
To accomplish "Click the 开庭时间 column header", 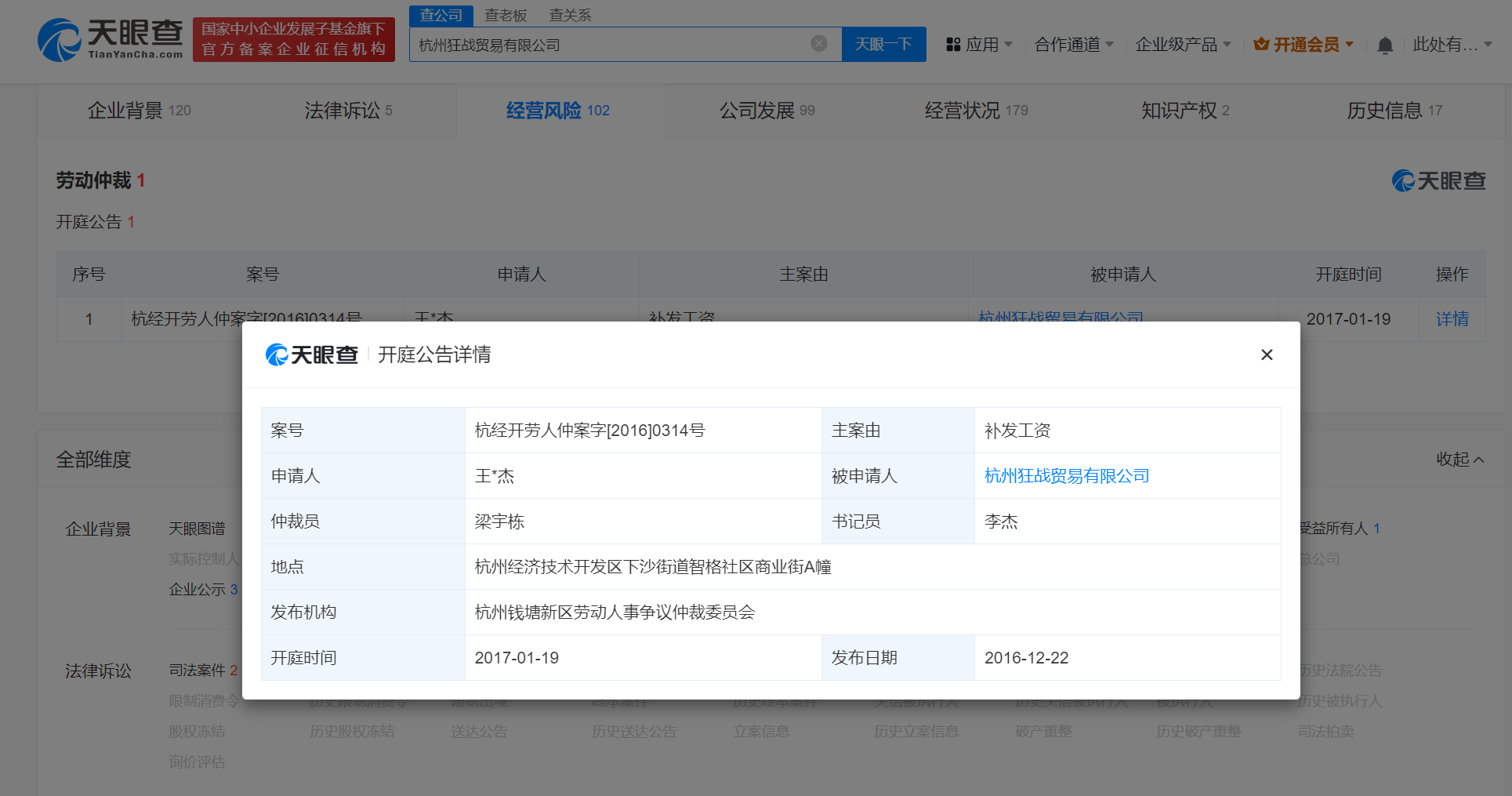I will [1348, 274].
